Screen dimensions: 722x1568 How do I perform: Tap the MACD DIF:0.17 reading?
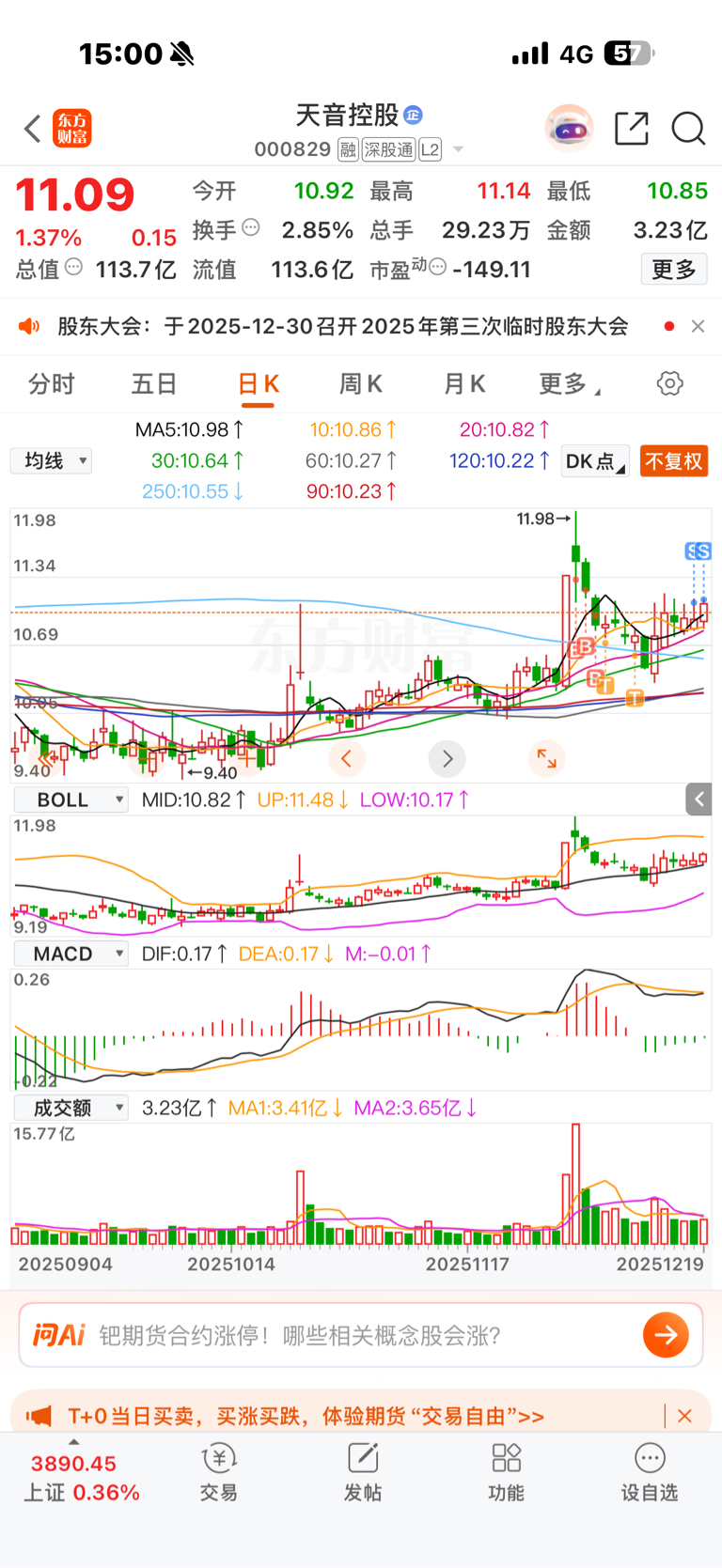tap(184, 954)
